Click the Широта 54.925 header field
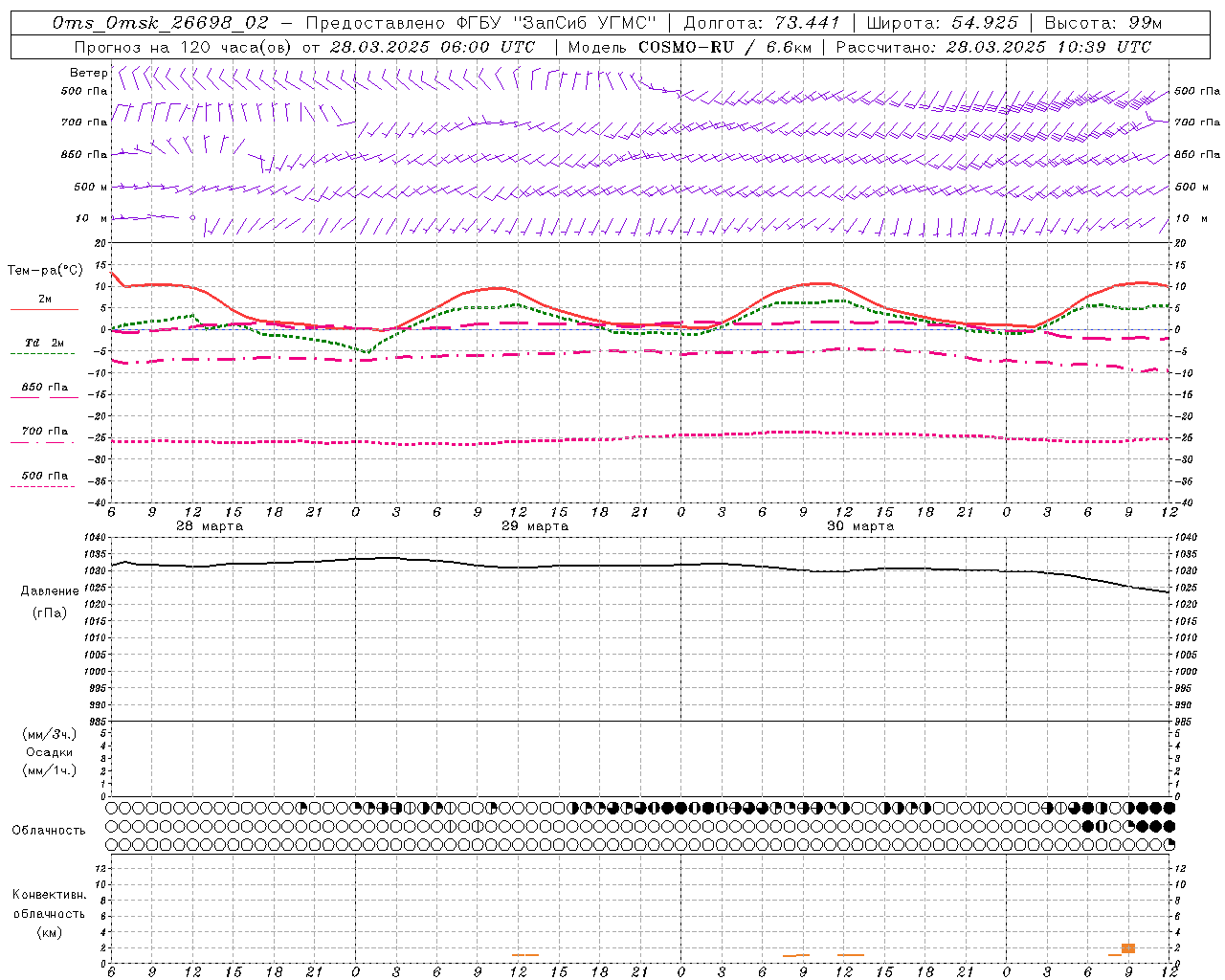Viewport: 1225px width, 980px height. [942, 23]
